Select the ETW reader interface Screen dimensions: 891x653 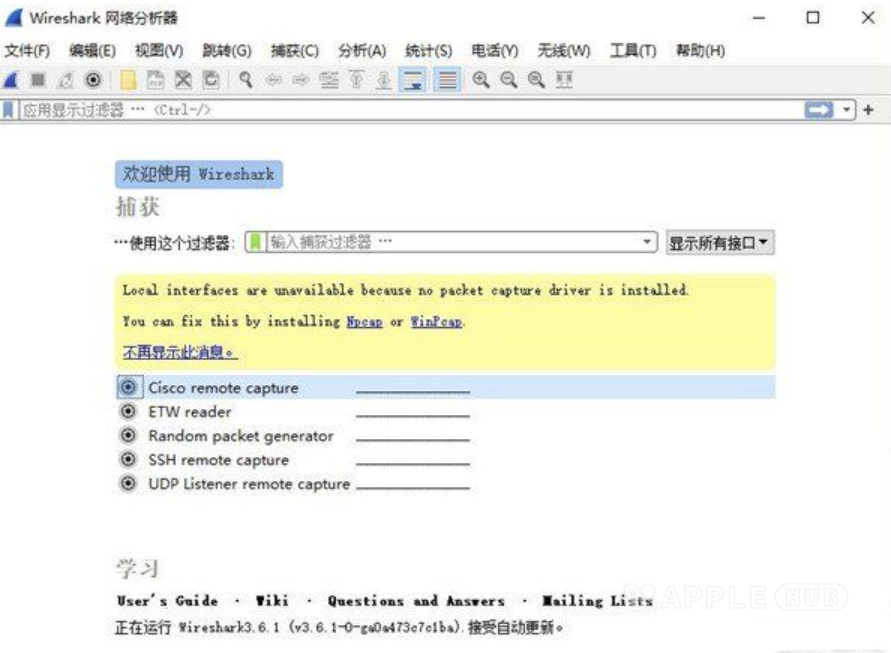click(190, 412)
